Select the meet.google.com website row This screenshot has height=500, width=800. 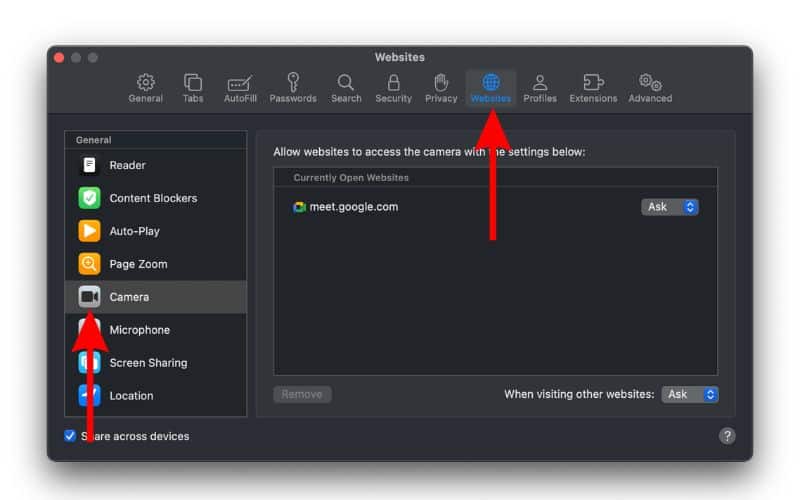[x=450, y=207]
